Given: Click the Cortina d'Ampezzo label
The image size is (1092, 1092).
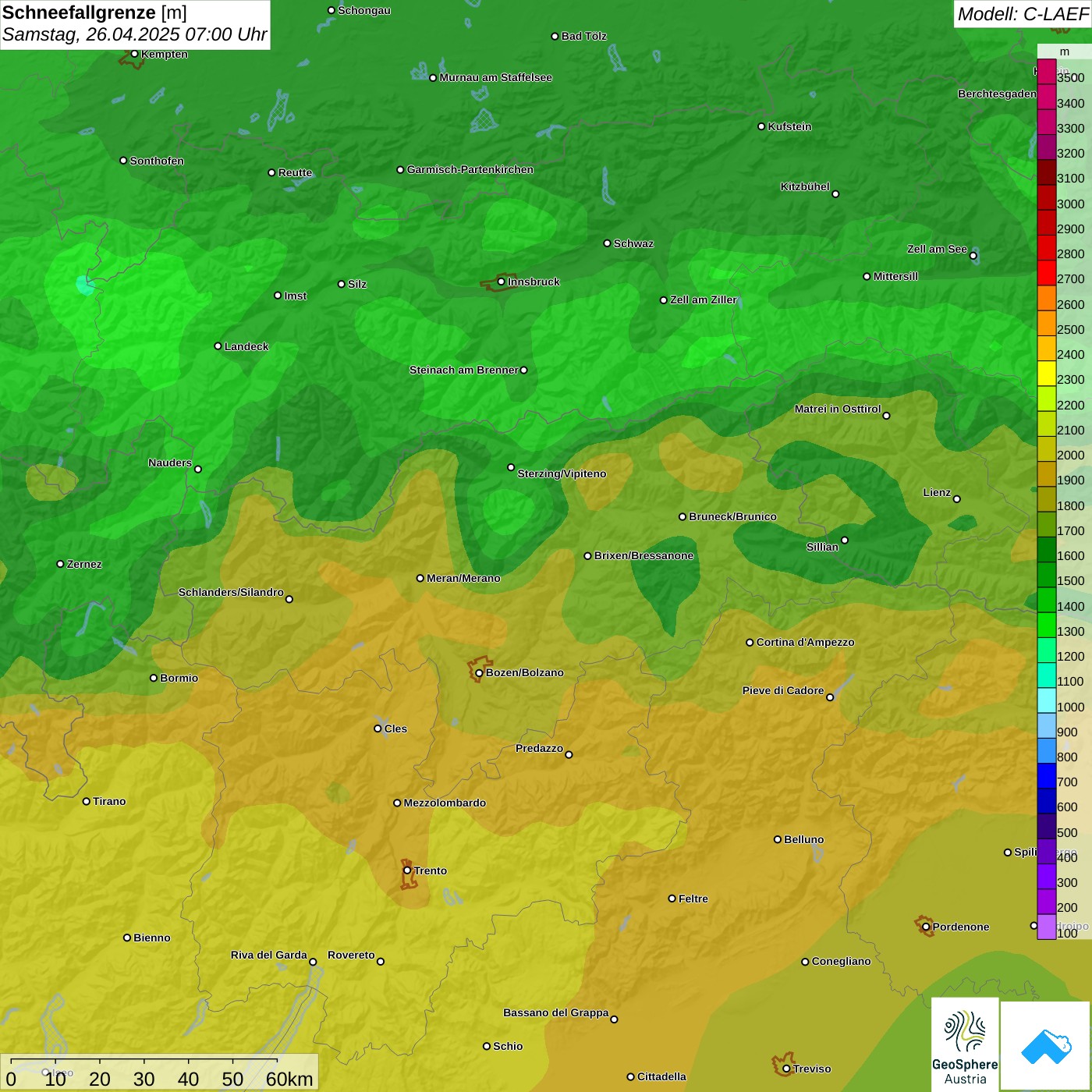Looking at the screenshot, I should pyautogui.click(x=805, y=642).
